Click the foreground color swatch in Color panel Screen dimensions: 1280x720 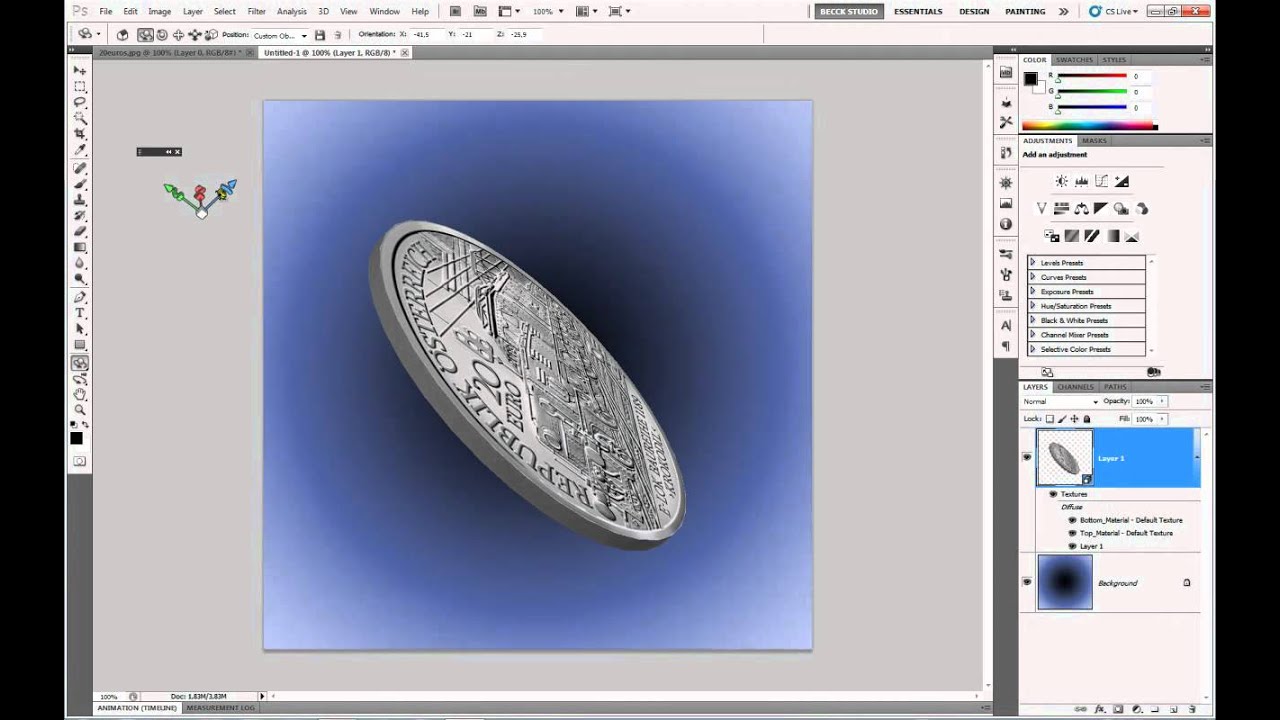click(1030, 79)
